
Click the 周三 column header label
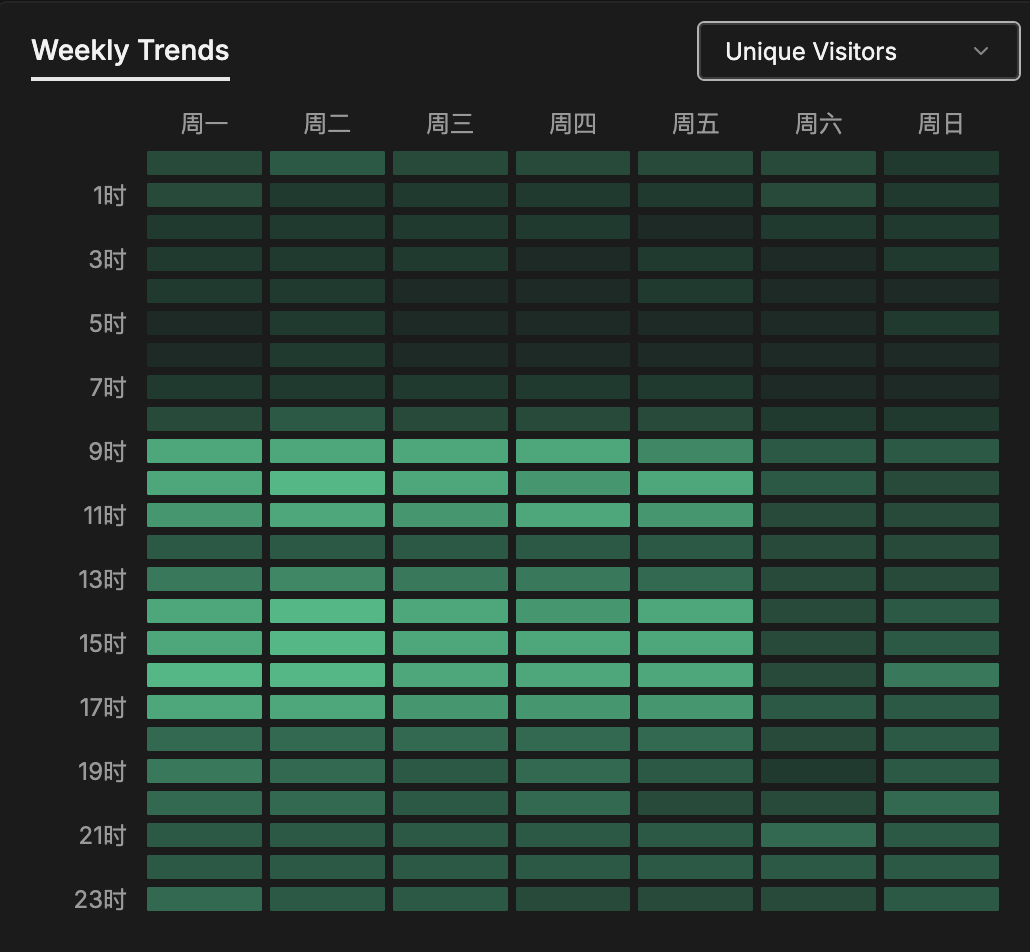pyautogui.click(x=450, y=124)
